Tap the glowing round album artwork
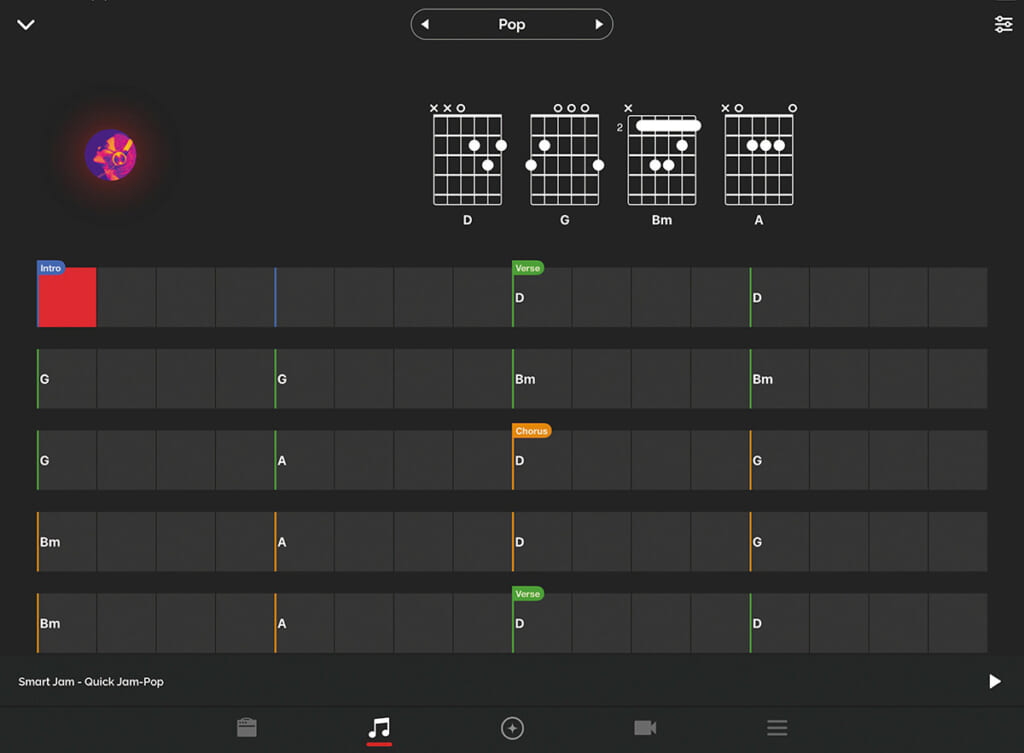Image resolution: width=1024 pixels, height=753 pixels. coord(110,155)
